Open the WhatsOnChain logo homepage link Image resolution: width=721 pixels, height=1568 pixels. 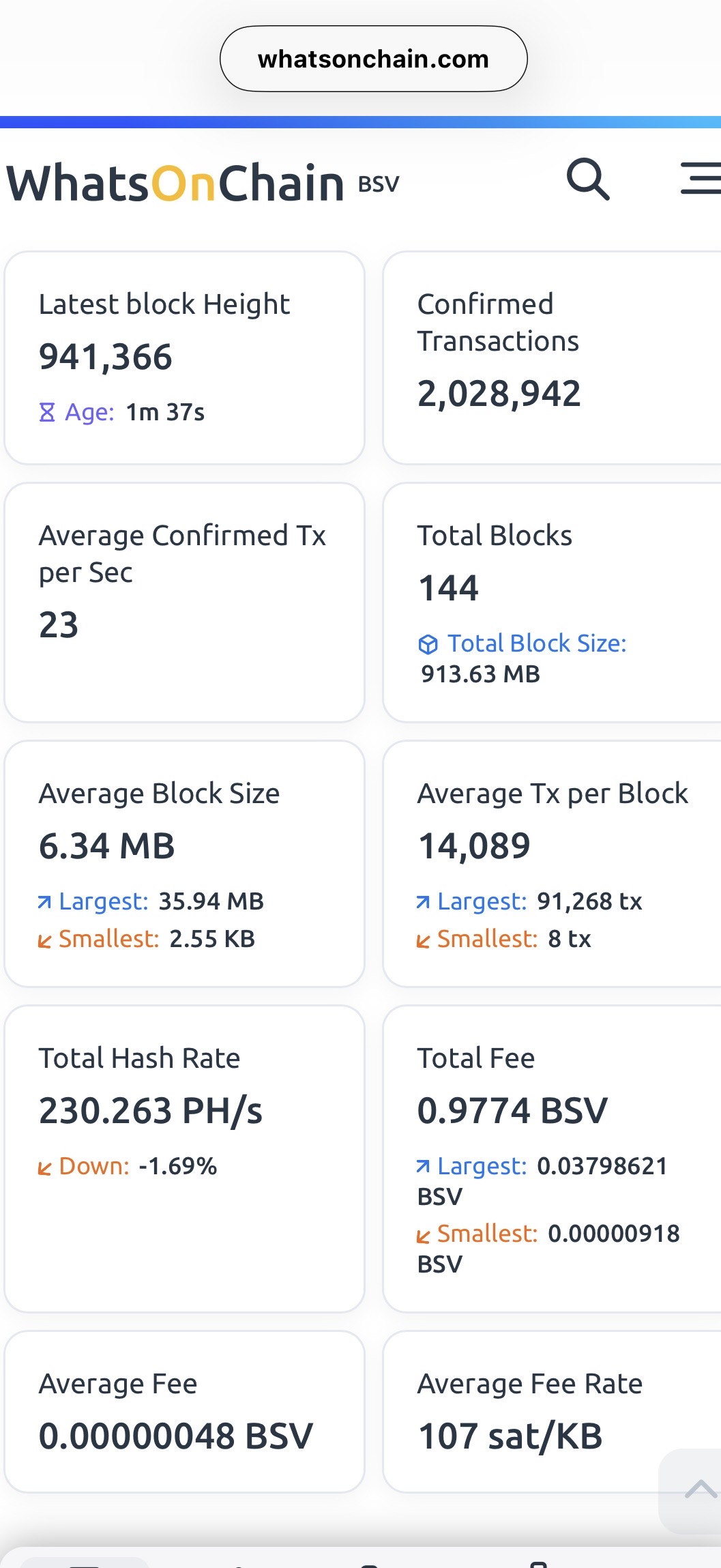175,183
